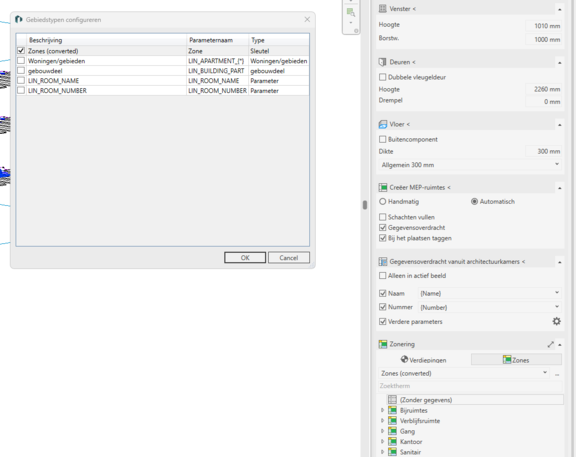The height and width of the screenshot is (457, 576).
Task: Click the Zoektherm search field
Action: [470, 386]
